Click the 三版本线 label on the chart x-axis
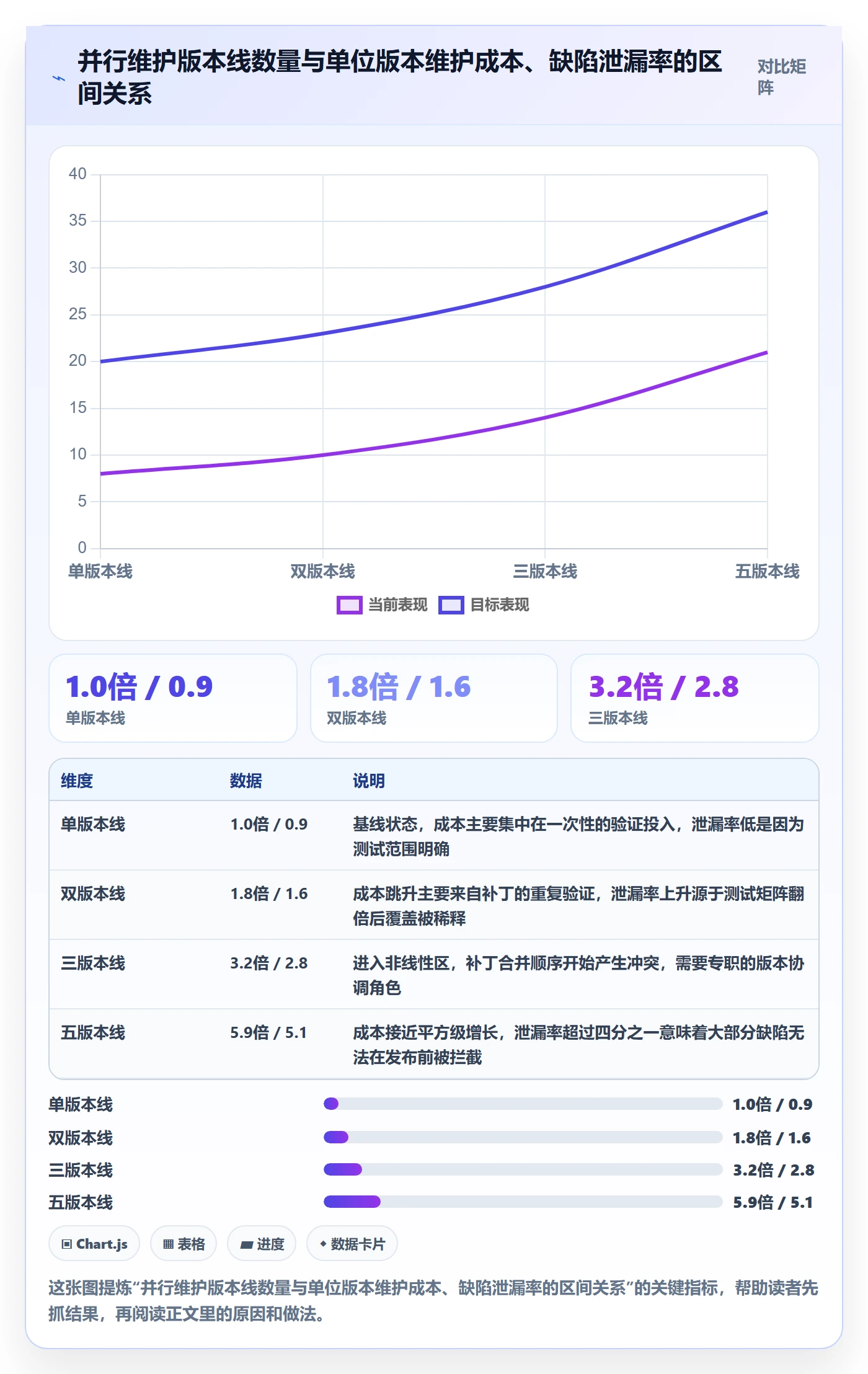Screen dimensions: 868x1374 tap(545, 571)
